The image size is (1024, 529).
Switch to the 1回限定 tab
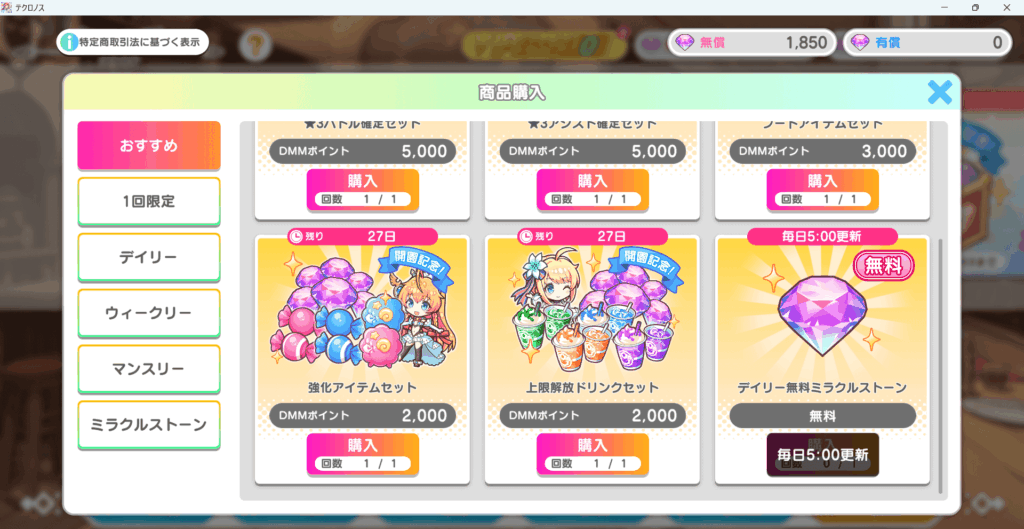coord(149,201)
